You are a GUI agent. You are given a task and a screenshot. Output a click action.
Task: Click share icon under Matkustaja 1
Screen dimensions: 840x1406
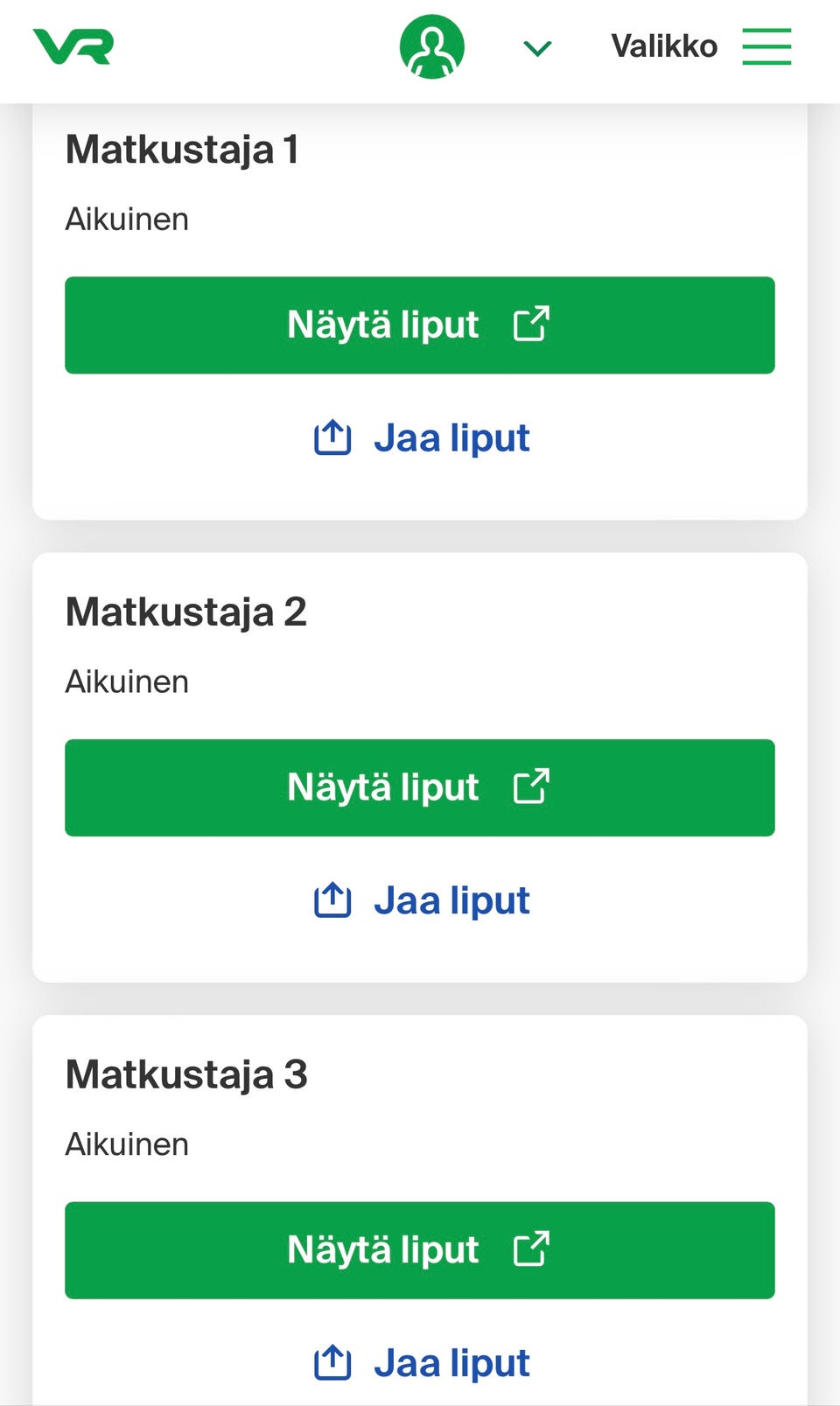click(x=332, y=437)
